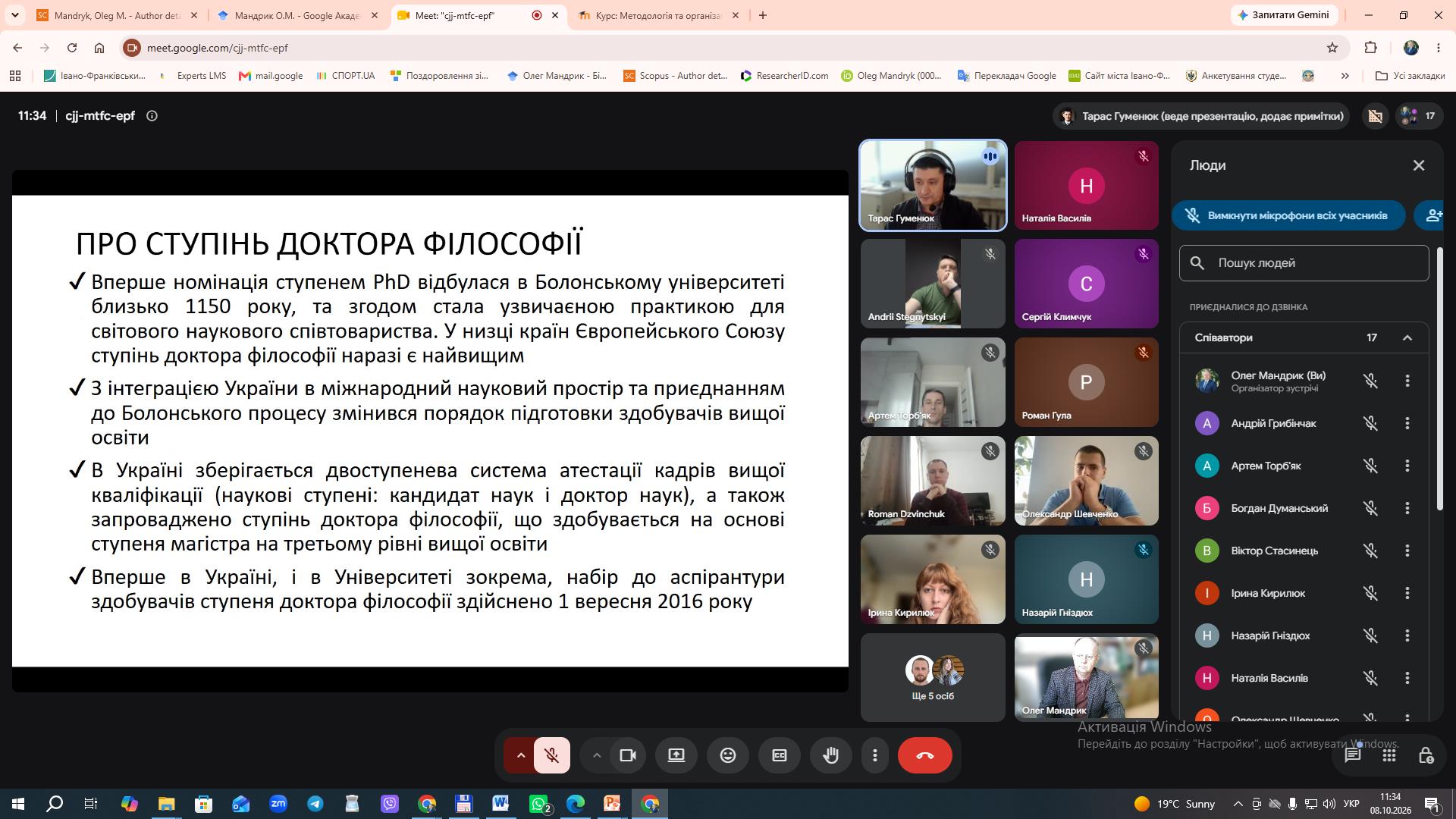The width and height of the screenshot is (1456, 819).
Task: Turn on the camera in the call controls
Action: point(628,755)
